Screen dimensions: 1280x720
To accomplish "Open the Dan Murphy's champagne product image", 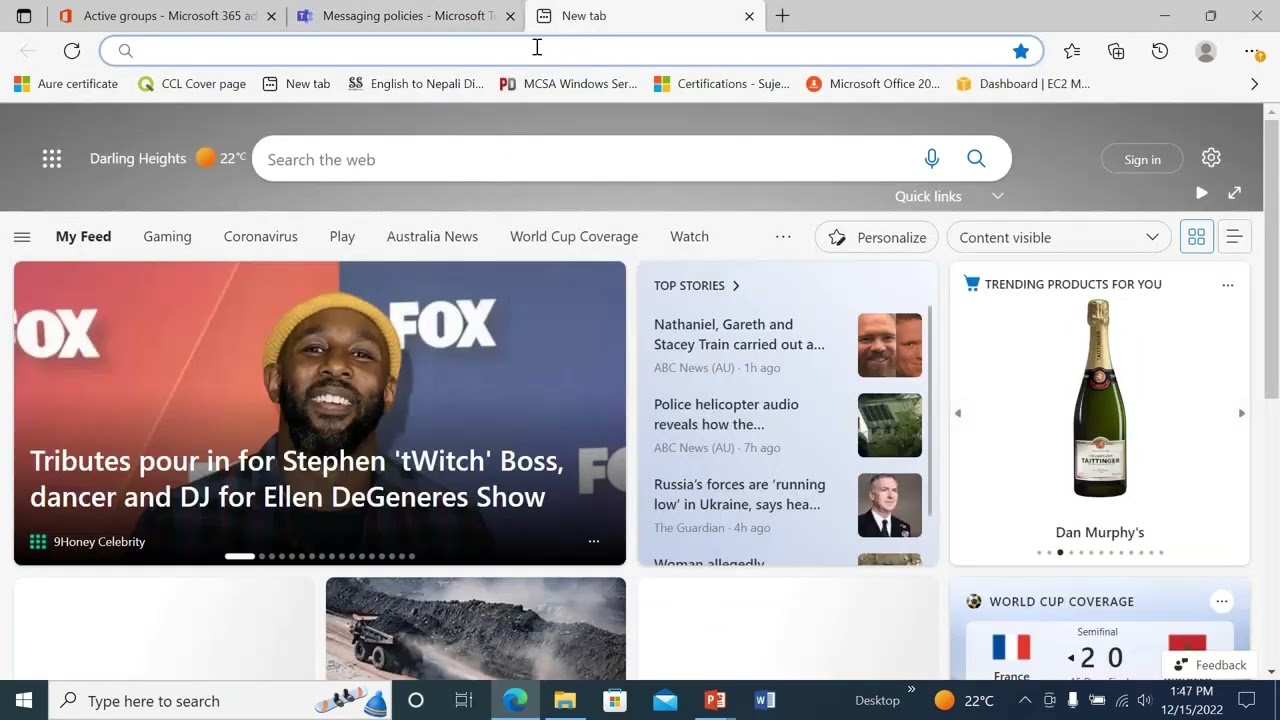I will tap(1100, 398).
